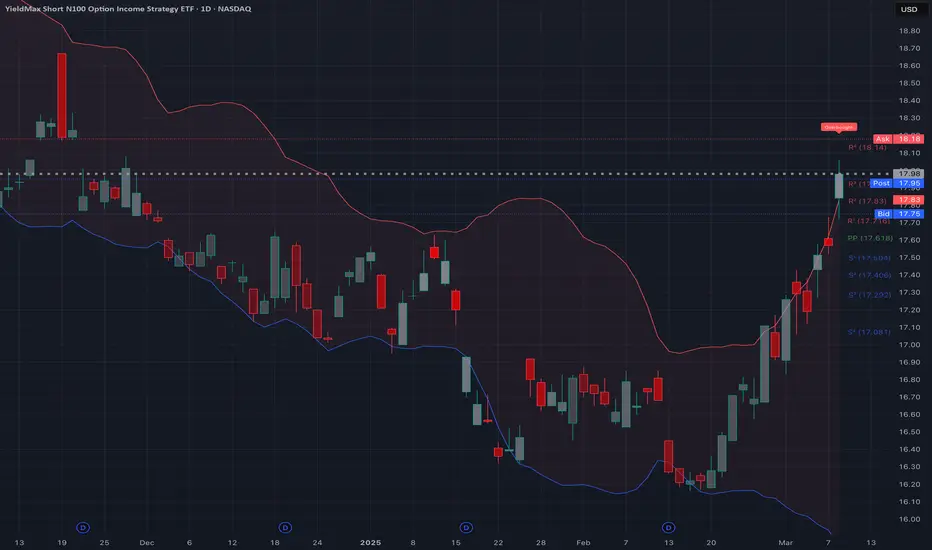Click the 16.50 value on the price scale
Screen dimensions: 932x550
(909, 432)
